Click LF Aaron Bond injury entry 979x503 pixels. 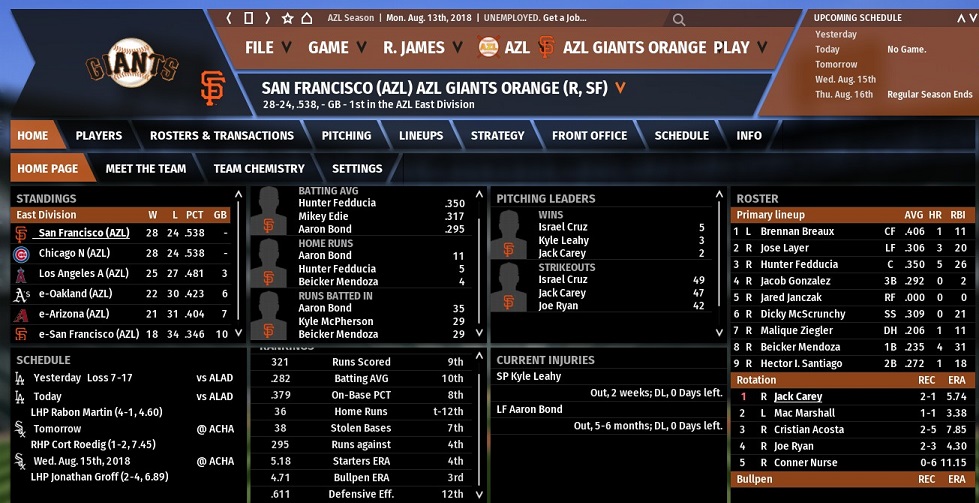(x=529, y=409)
